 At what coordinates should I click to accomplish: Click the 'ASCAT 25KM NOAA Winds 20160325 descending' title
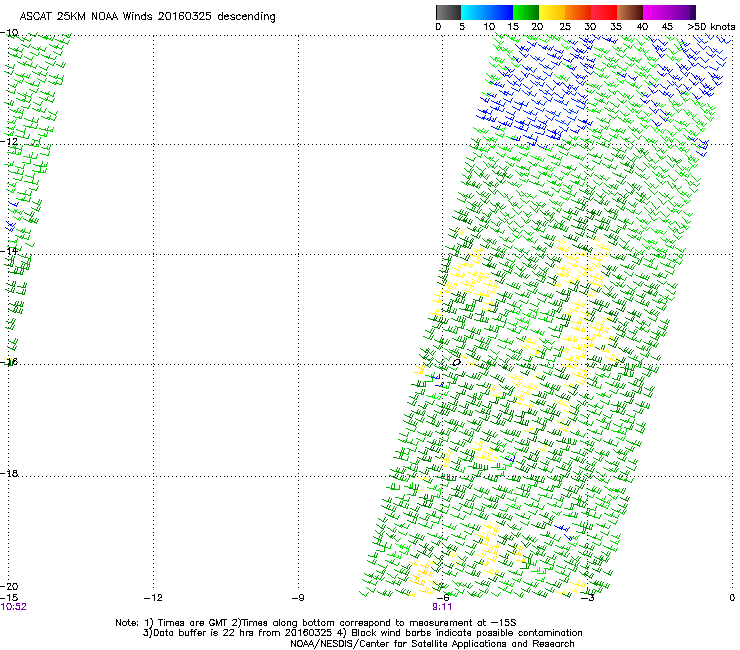pyautogui.click(x=148, y=17)
